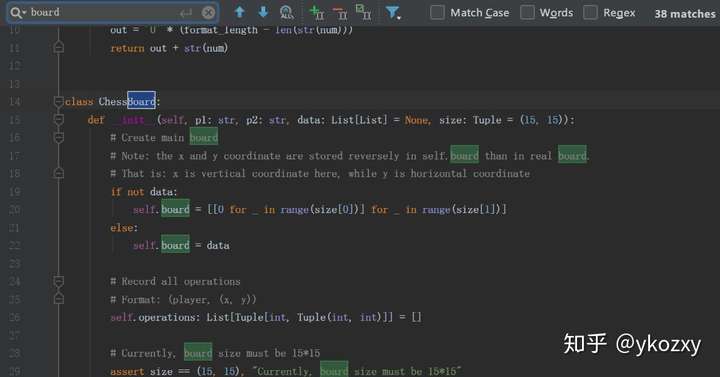Select all occurrences icon
Viewport: 720px width, 377px height.
[363, 12]
